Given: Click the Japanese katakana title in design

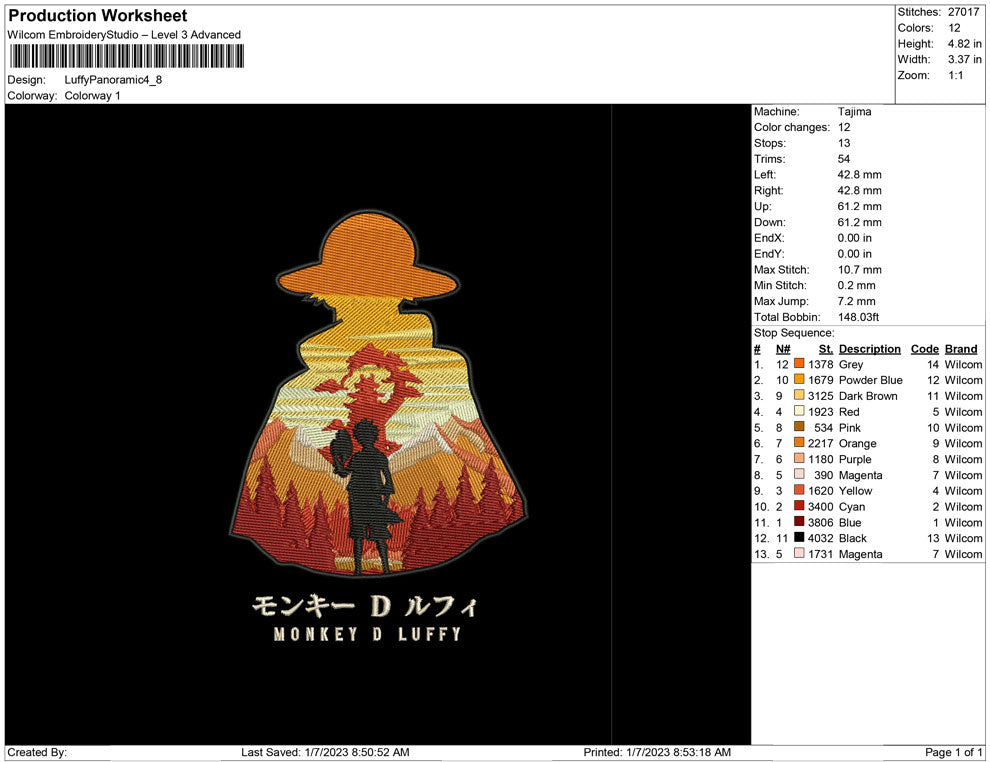Looking at the screenshot, I should click(365, 605).
